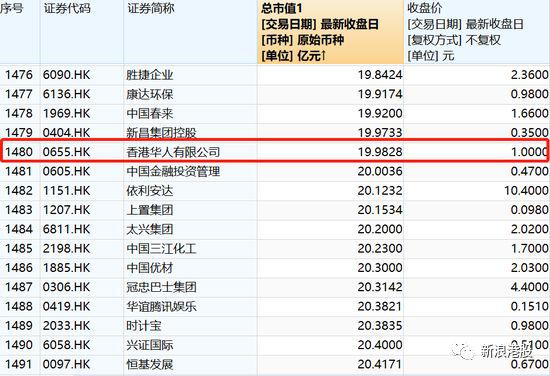Screen dimensions: 550x376
Task: Select closing price cell 2.3600
Action: point(529,75)
